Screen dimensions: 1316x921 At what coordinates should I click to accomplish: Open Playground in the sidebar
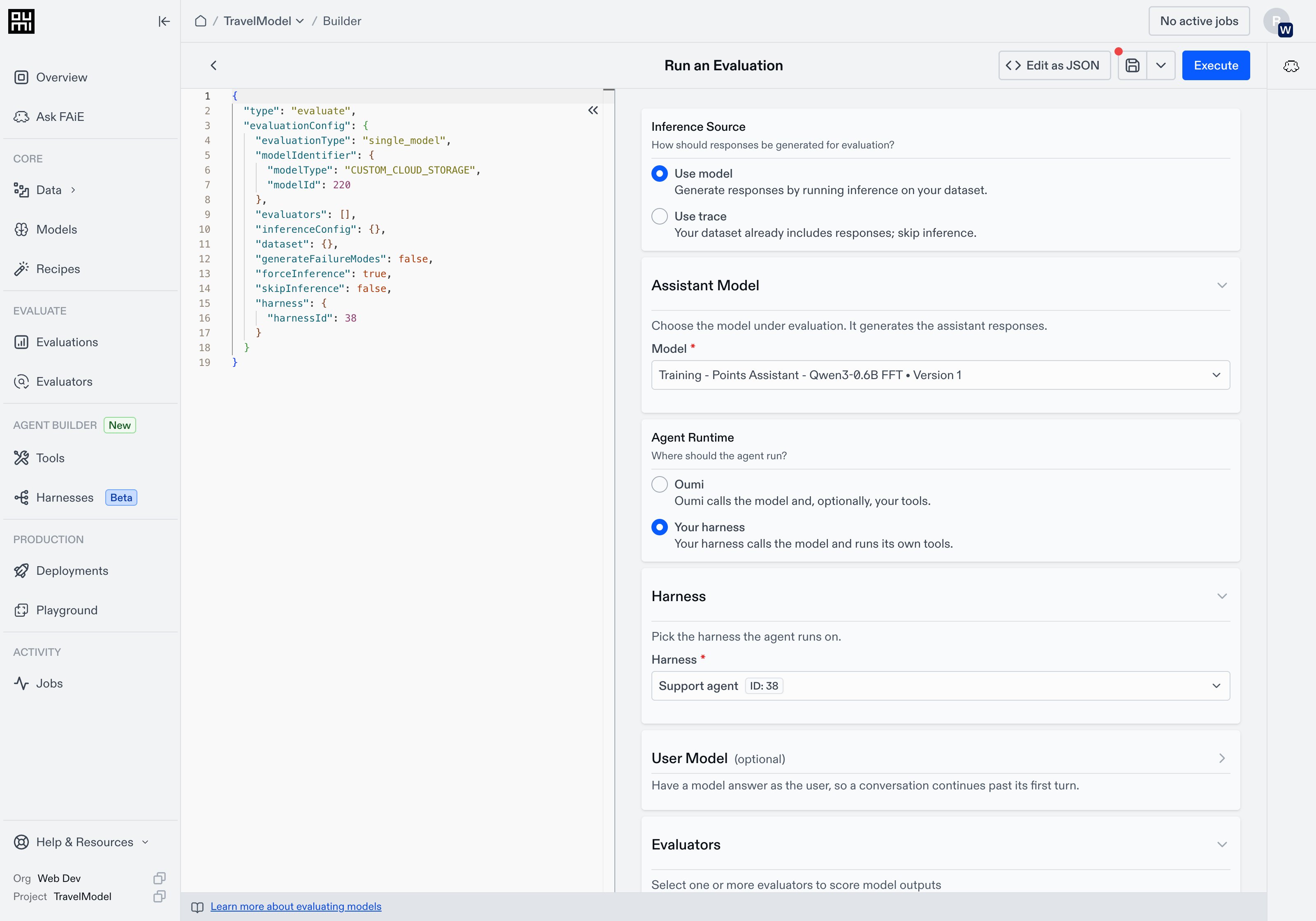90,611
